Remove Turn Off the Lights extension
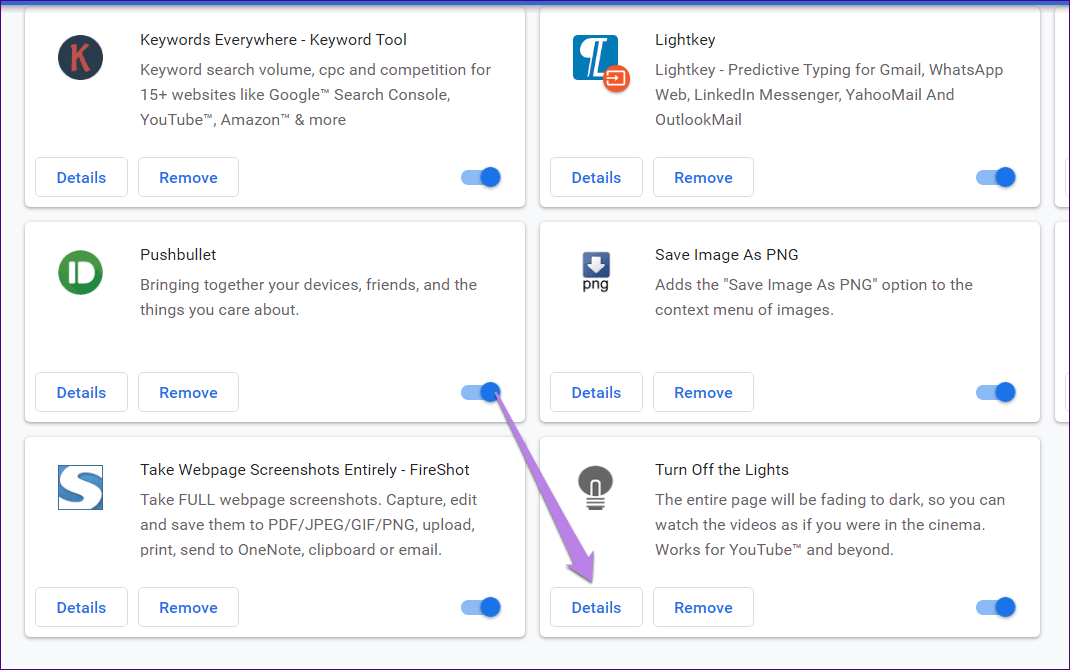This screenshot has width=1070, height=670. point(704,607)
